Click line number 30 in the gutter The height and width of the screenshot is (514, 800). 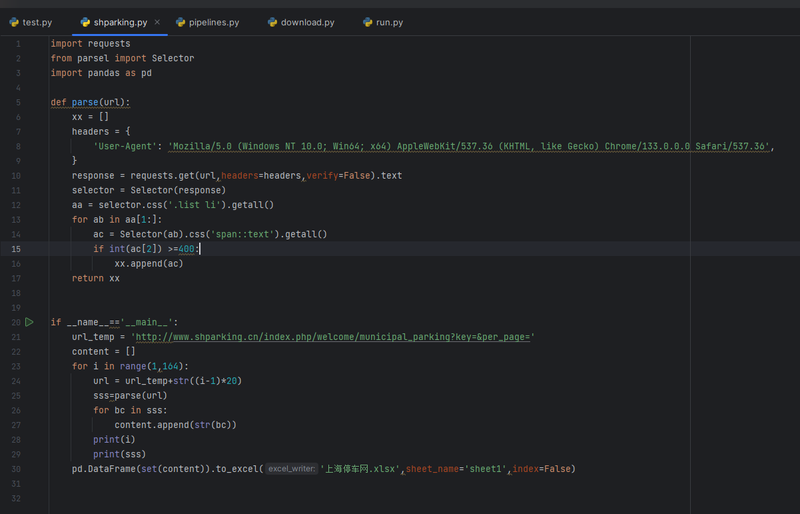coord(16,469)
